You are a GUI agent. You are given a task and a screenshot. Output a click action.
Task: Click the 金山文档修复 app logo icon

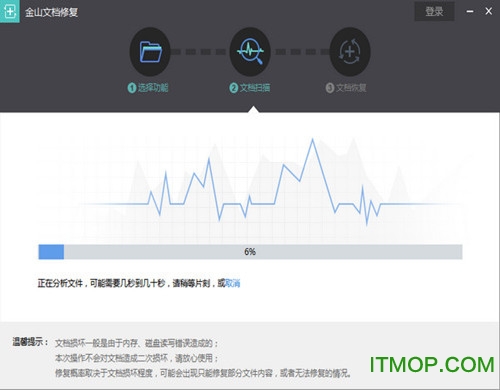[10, 11]
